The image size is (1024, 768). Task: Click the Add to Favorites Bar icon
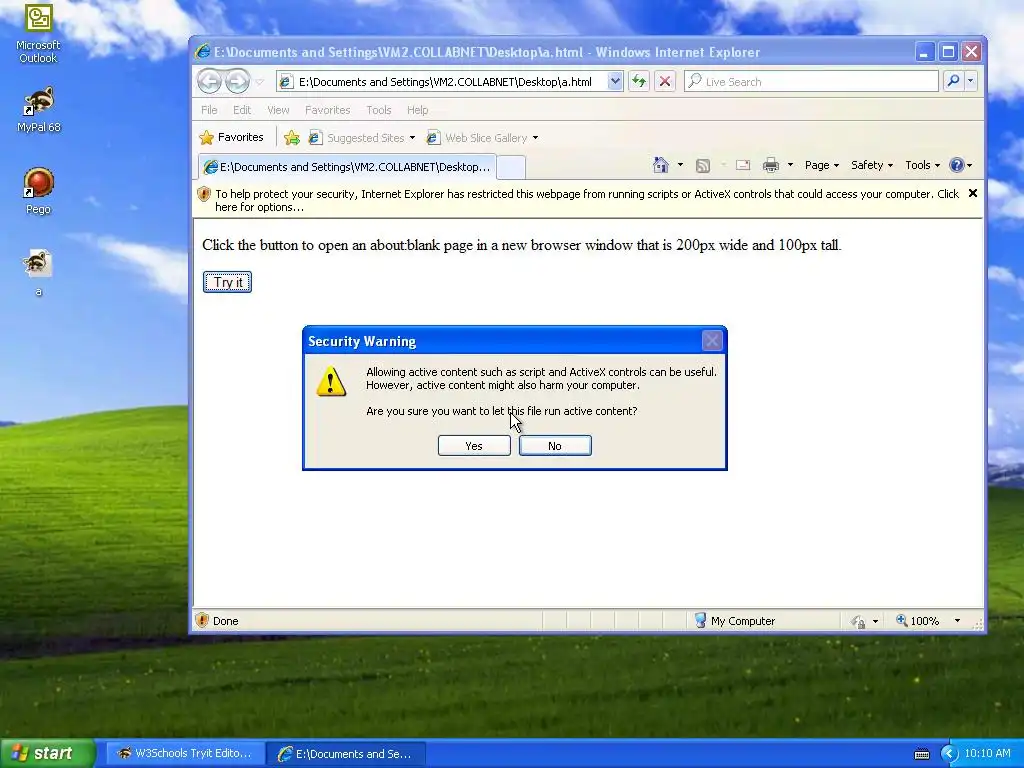[x=292, y=138]
